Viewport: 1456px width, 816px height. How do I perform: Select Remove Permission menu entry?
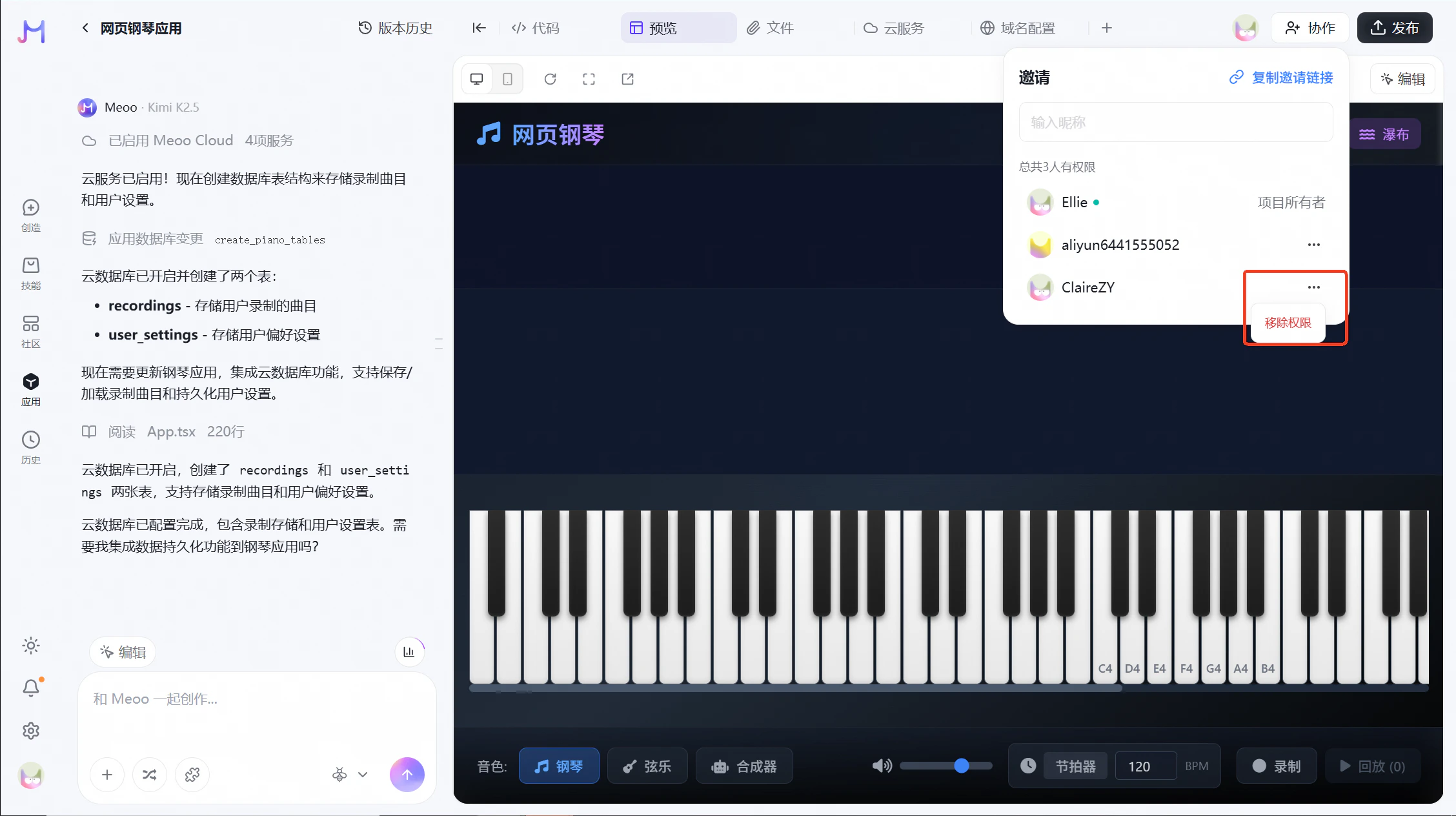[x=1288, y=323]
